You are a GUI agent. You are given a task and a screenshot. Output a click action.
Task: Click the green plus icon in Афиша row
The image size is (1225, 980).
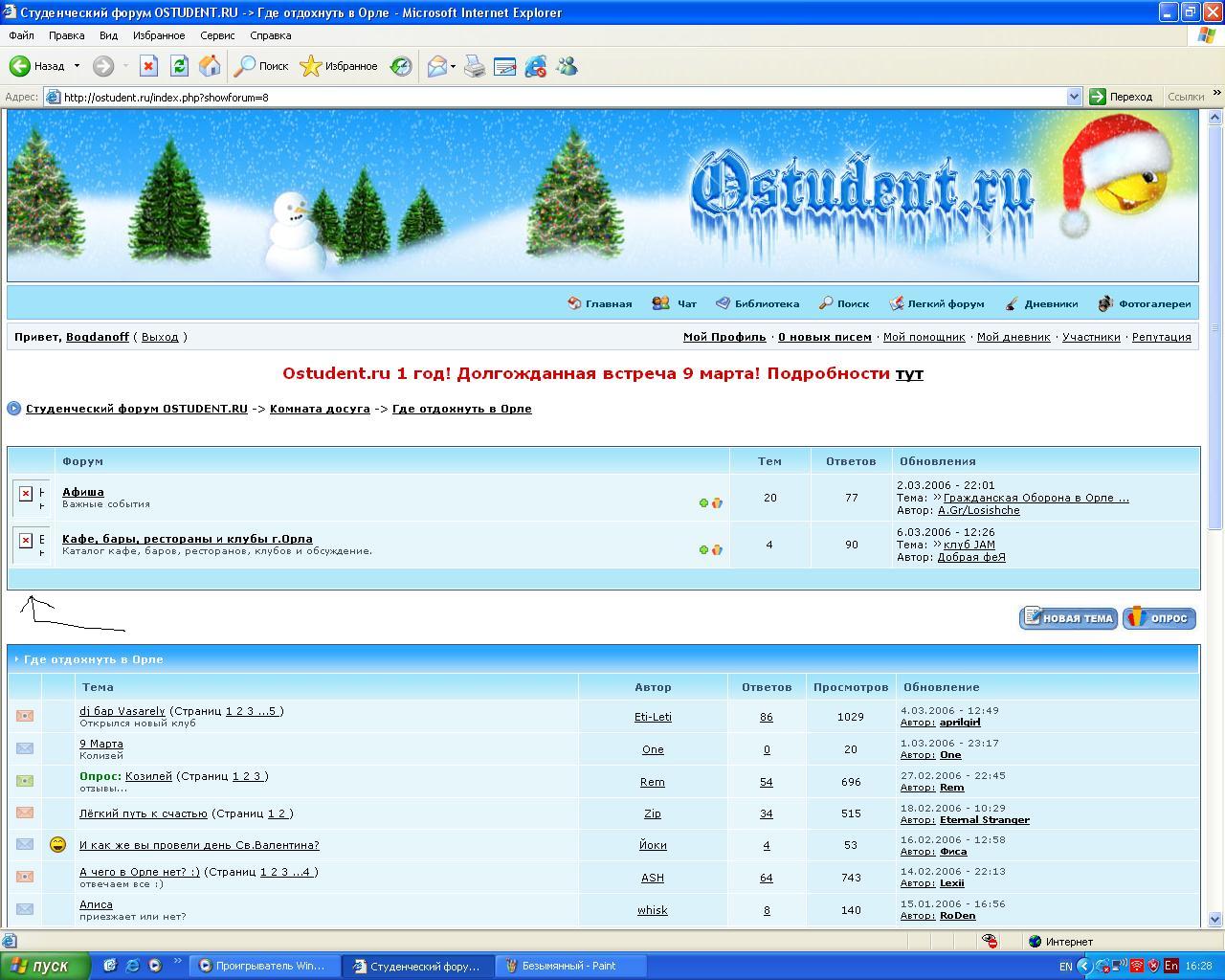point(703,502)
